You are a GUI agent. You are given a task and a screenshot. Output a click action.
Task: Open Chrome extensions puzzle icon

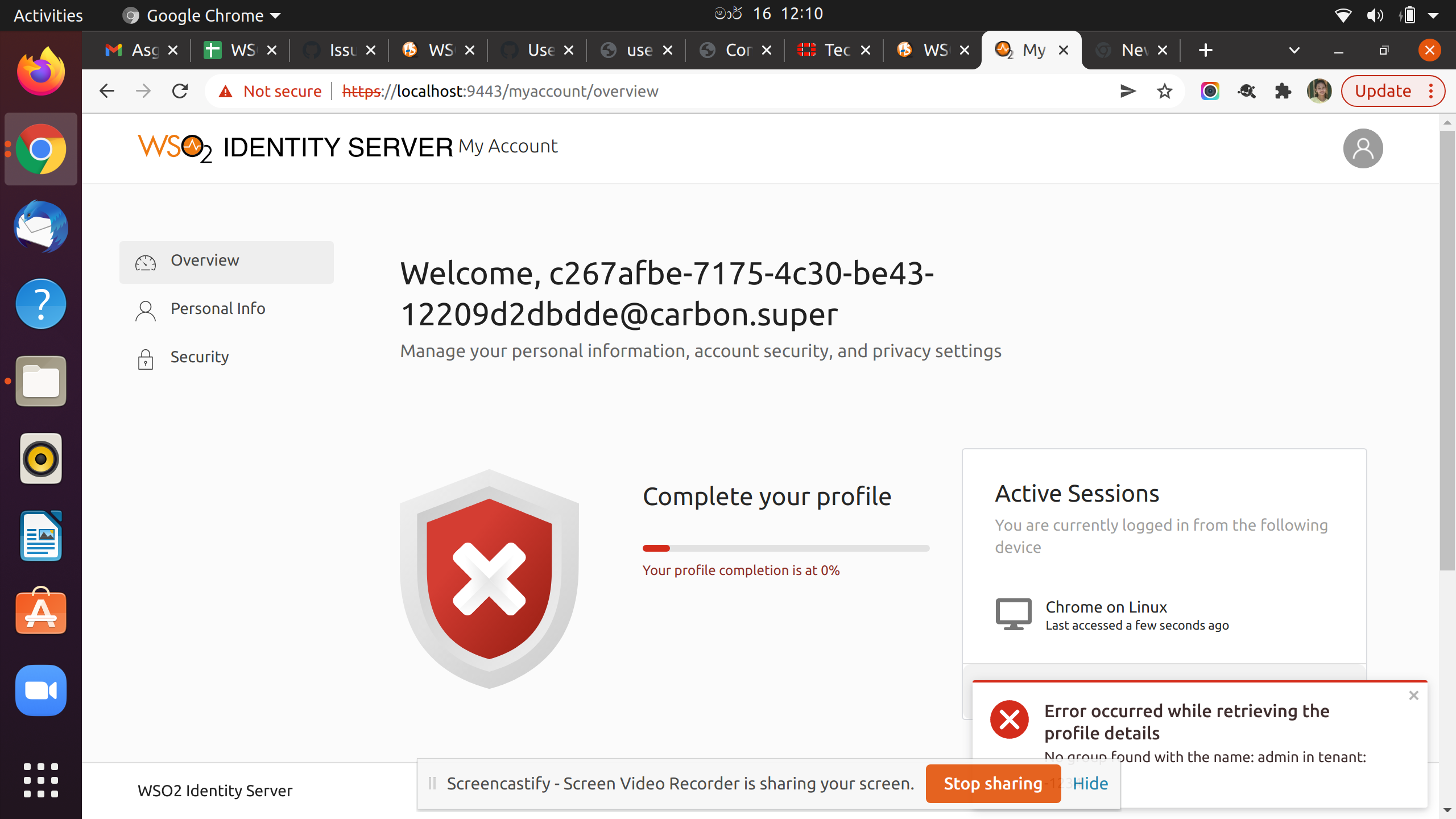pyautogui.click(x=1283, y=91)
